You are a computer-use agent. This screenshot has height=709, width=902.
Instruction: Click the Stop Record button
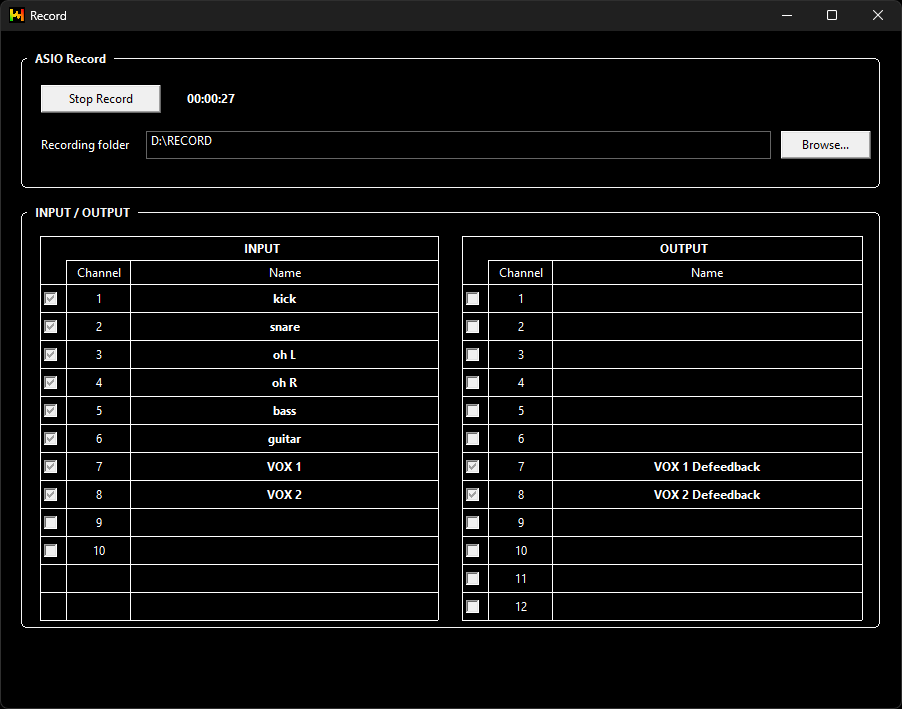(x=101, y=98)
